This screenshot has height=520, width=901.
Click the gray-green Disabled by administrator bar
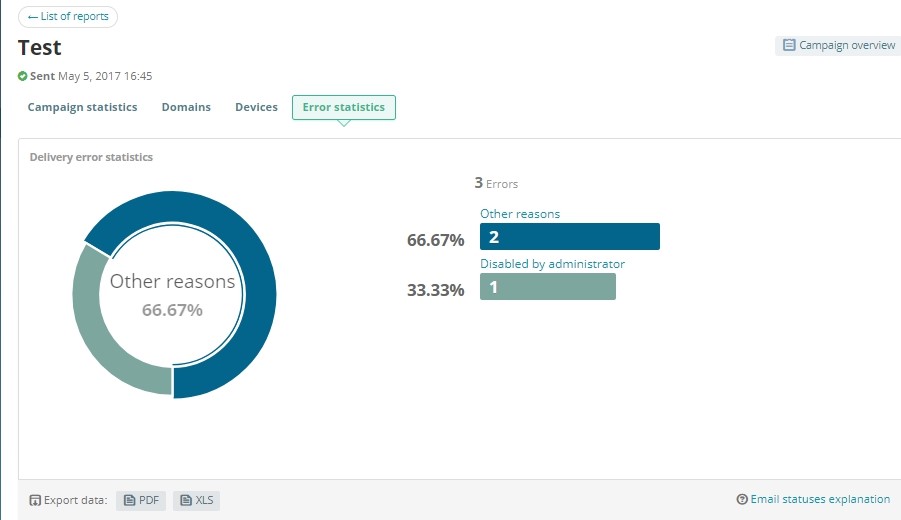(547, 286)
